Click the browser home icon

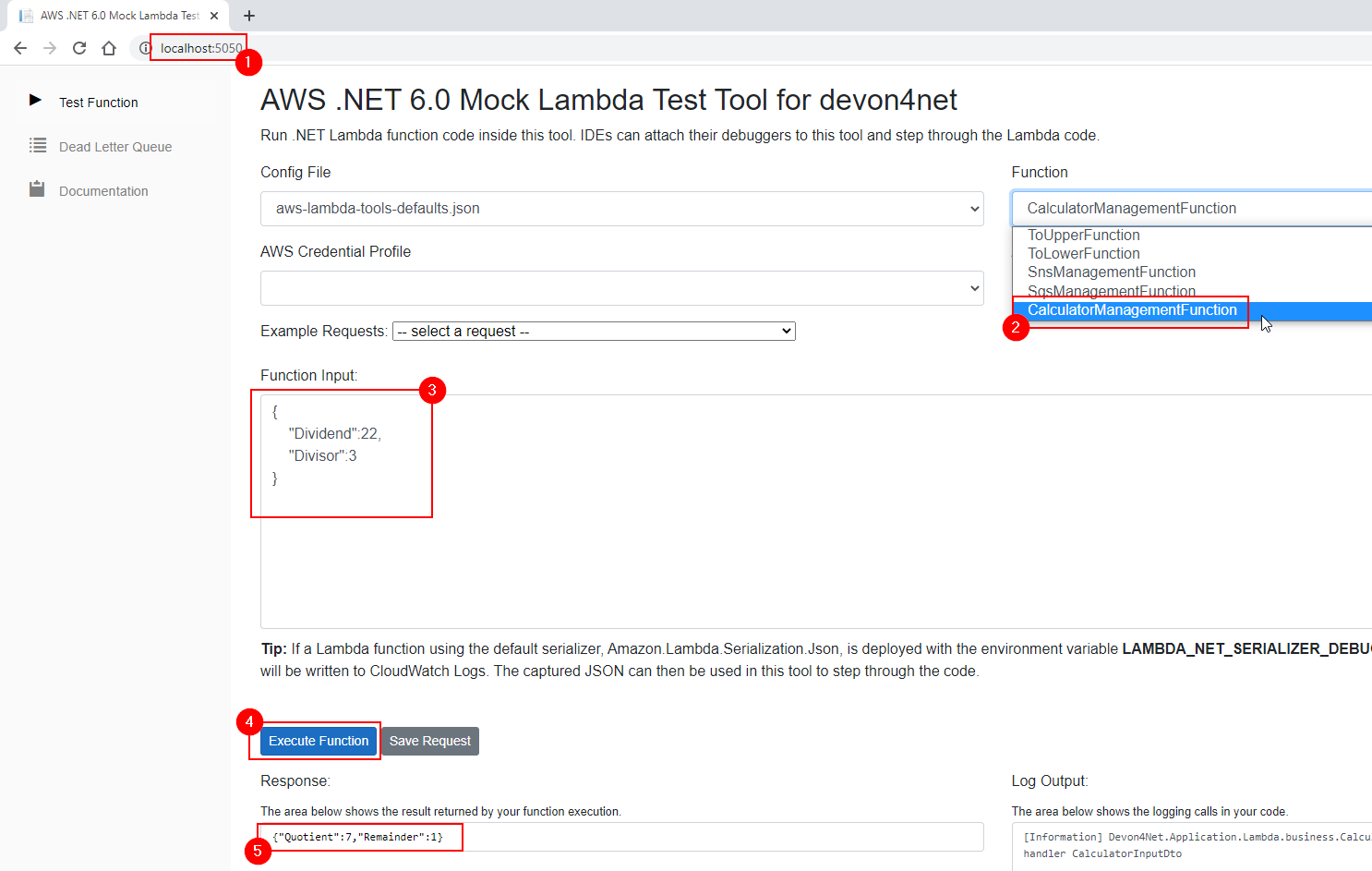[x=109, y=47]
